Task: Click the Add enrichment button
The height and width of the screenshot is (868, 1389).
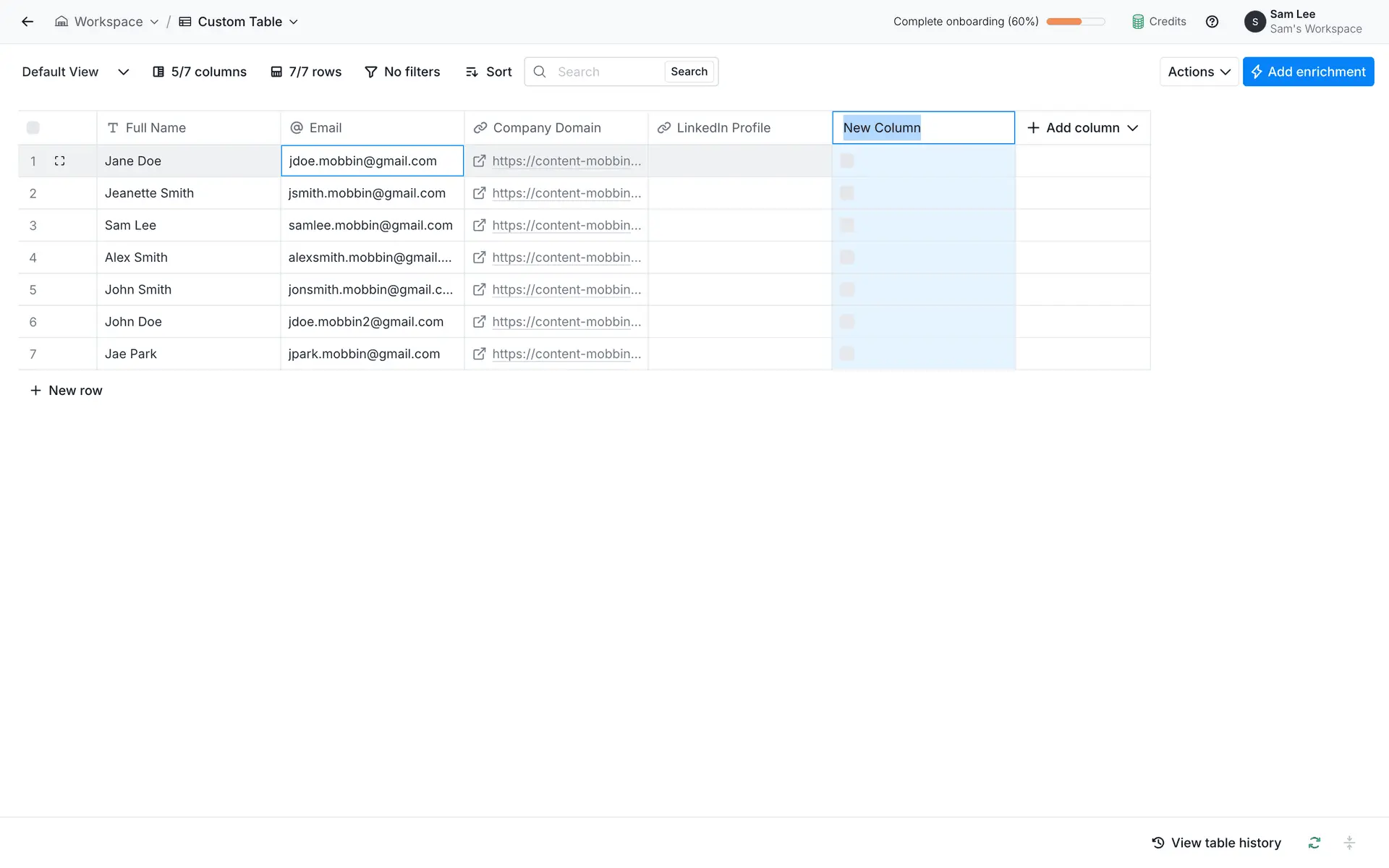Action: 1308,72
